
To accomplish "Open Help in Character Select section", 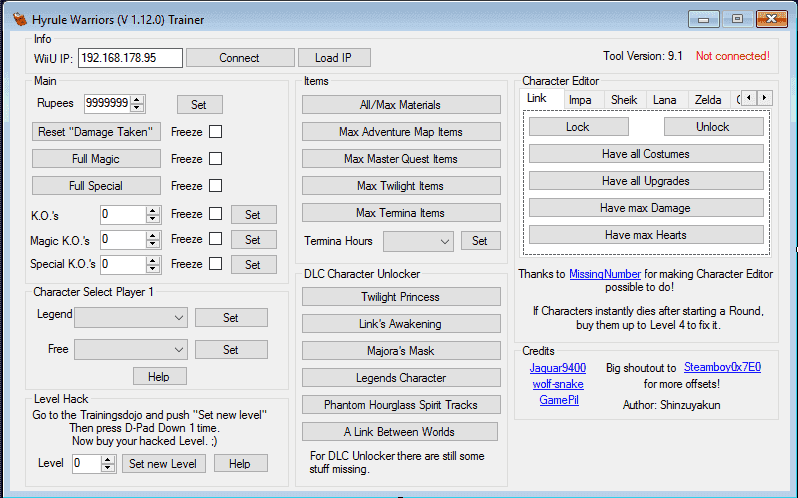I will click(x=159, y=376).
